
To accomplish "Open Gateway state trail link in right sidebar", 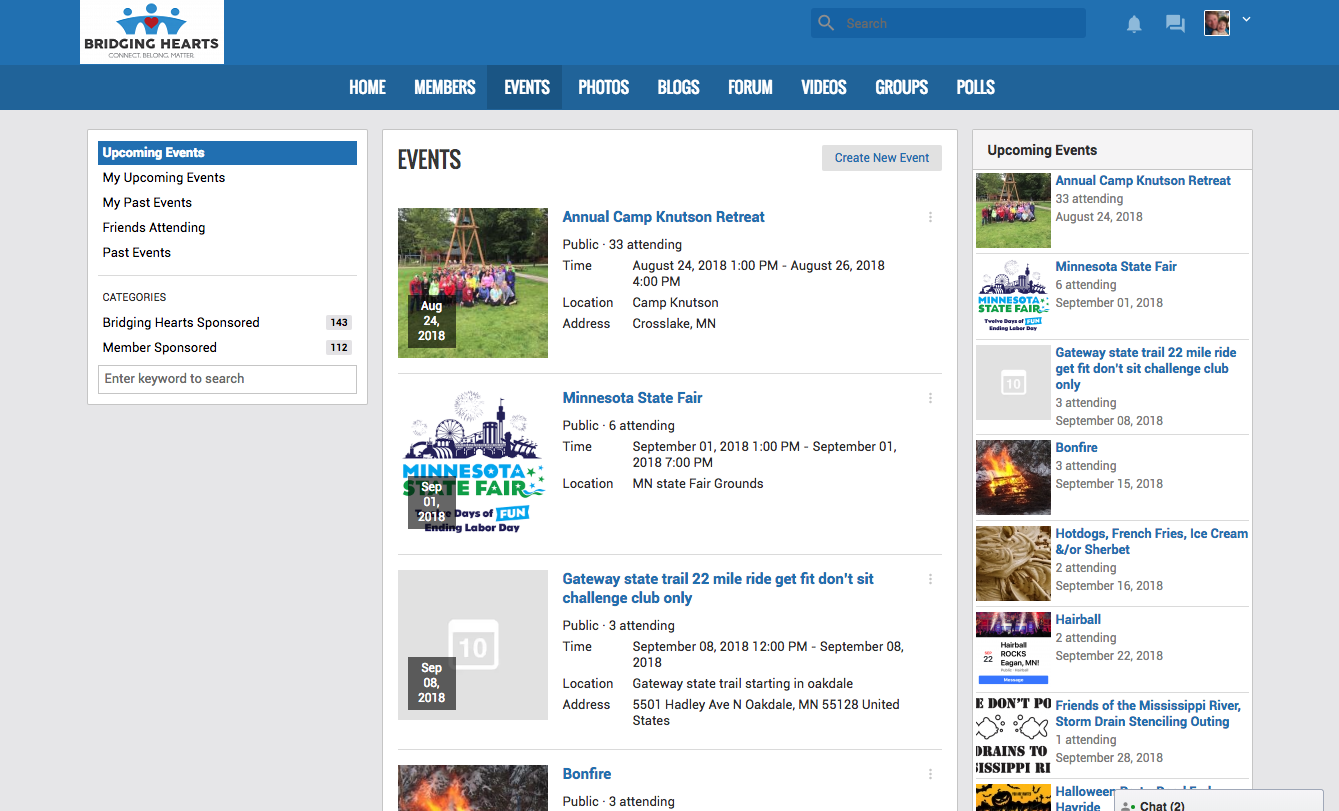I will [x=1146, y=369].
